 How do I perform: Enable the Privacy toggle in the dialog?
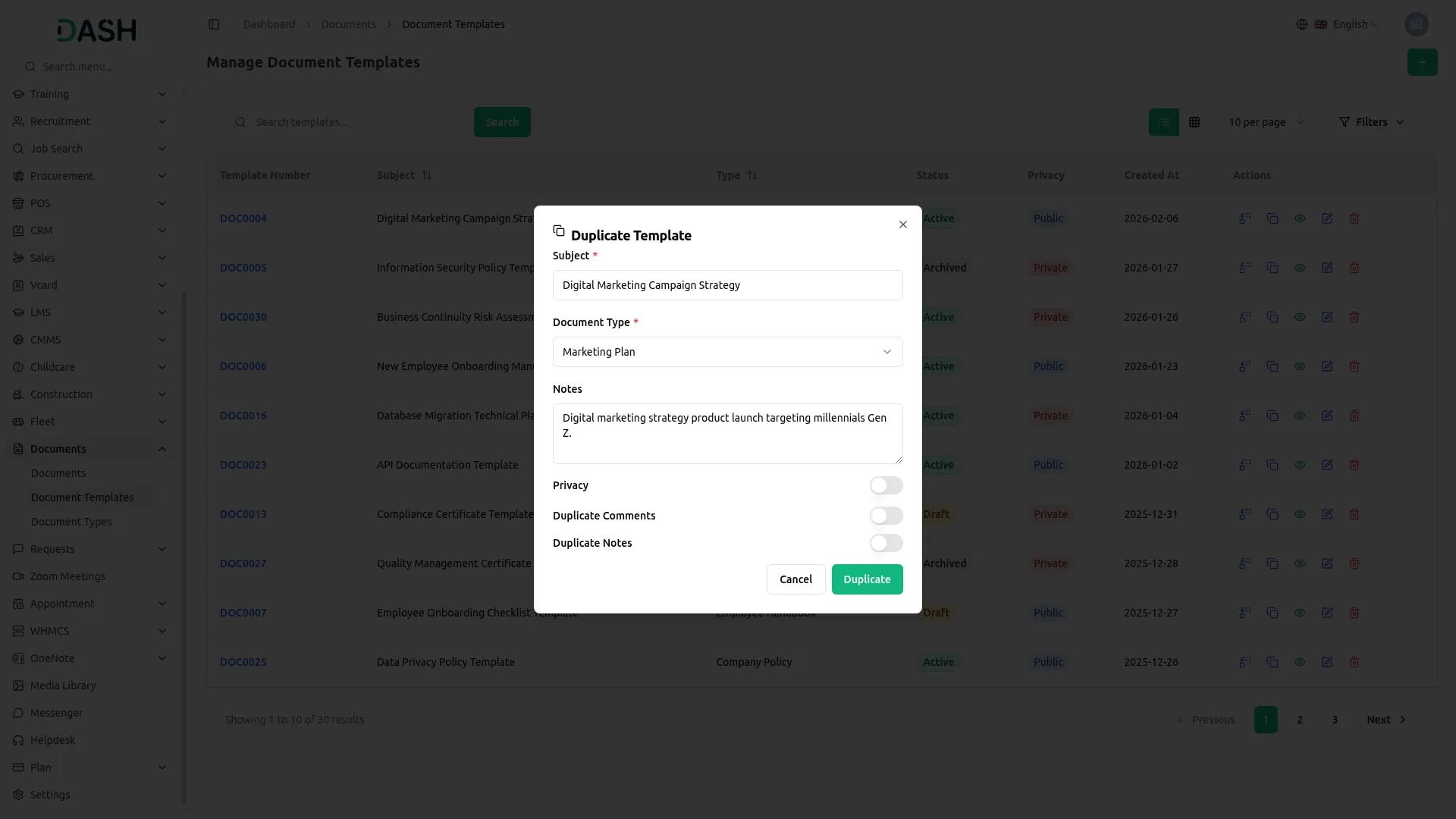coord(886,485)
